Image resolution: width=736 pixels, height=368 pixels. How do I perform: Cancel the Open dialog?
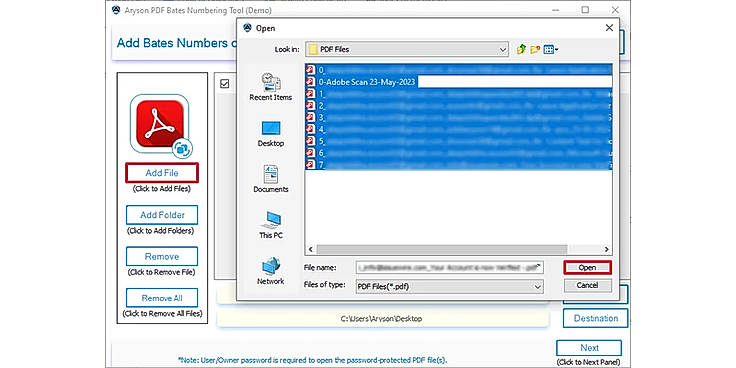click(588, 285)
